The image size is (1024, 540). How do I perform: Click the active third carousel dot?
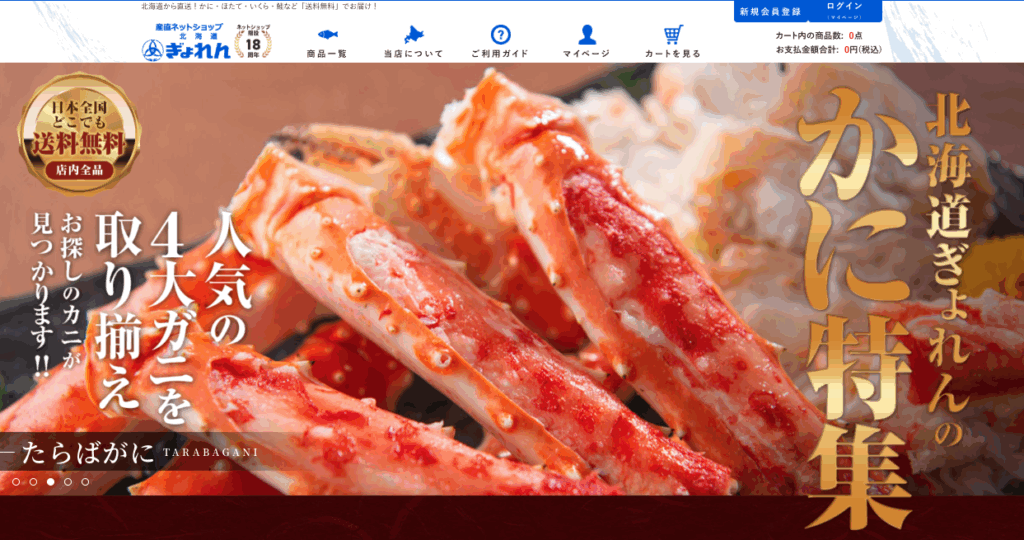tap(50, 482)
